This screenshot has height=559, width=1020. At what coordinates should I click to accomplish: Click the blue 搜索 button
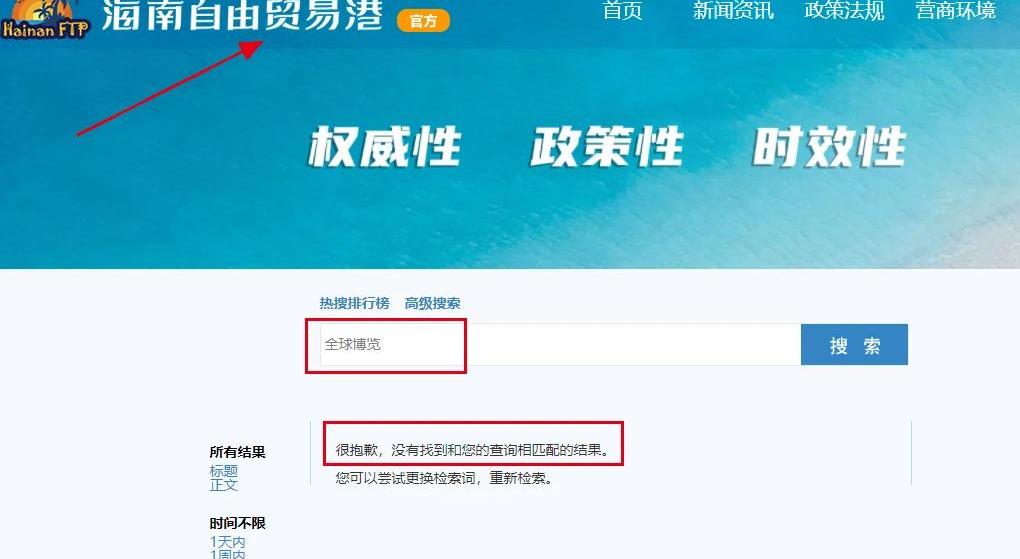tap(854, 345)
